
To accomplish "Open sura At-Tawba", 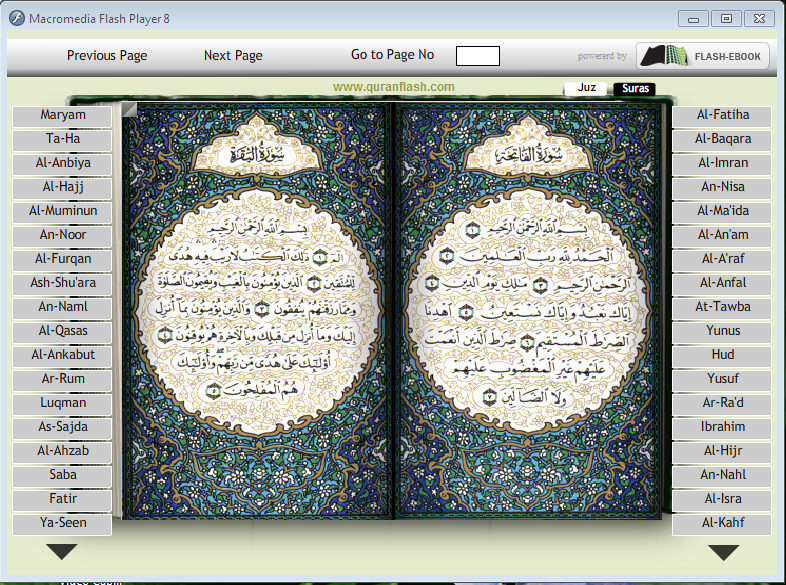I will [722, 308].
